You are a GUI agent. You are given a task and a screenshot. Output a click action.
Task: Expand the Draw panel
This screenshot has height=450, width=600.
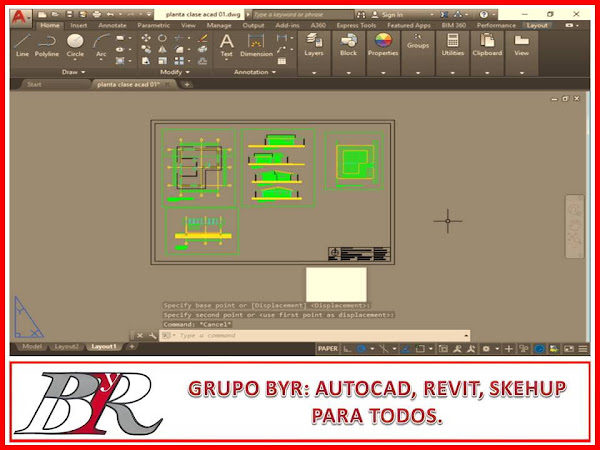[73, 72]
